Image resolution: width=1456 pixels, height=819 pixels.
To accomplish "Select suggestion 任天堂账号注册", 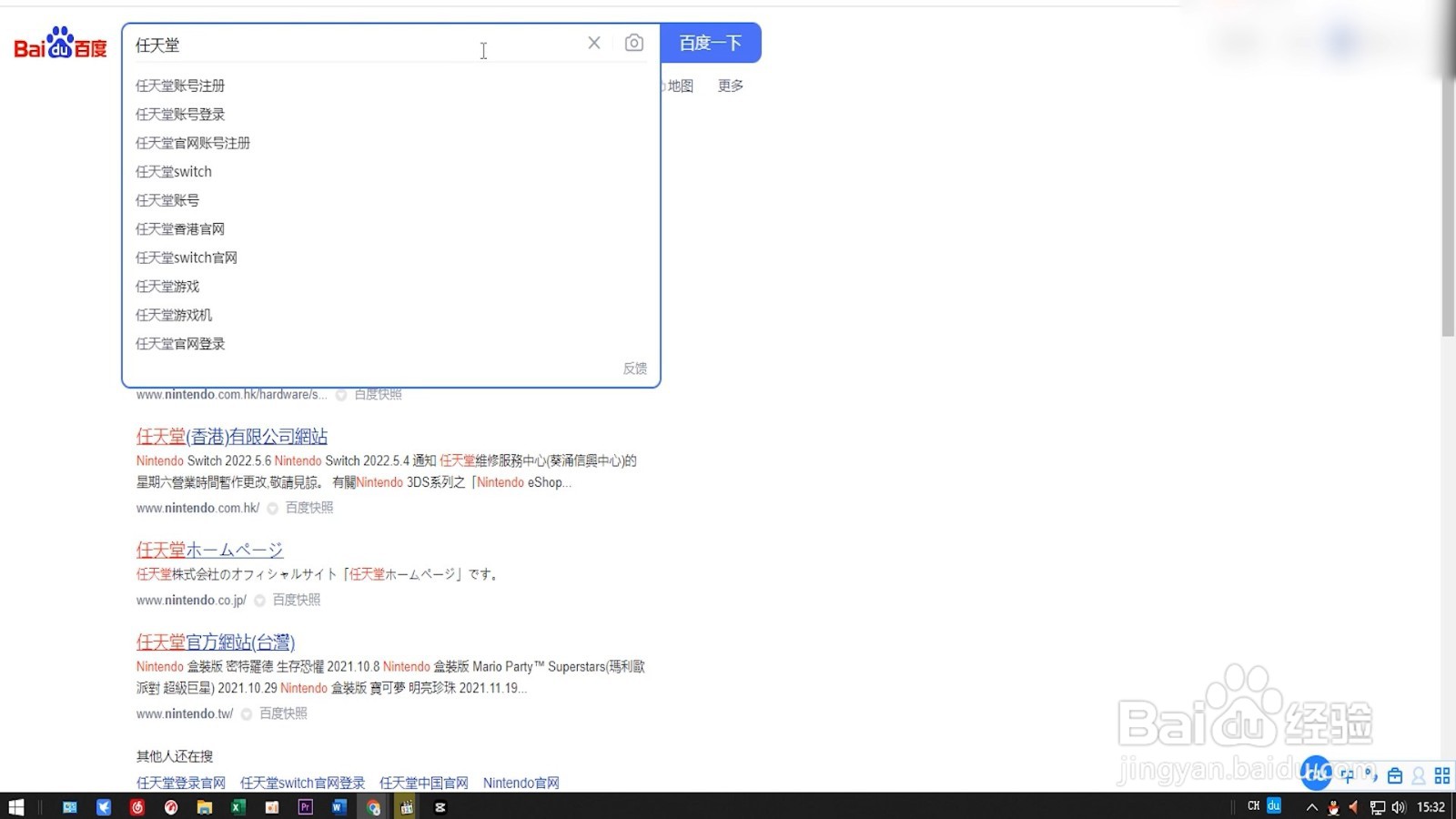I will (x=180, y=86).
